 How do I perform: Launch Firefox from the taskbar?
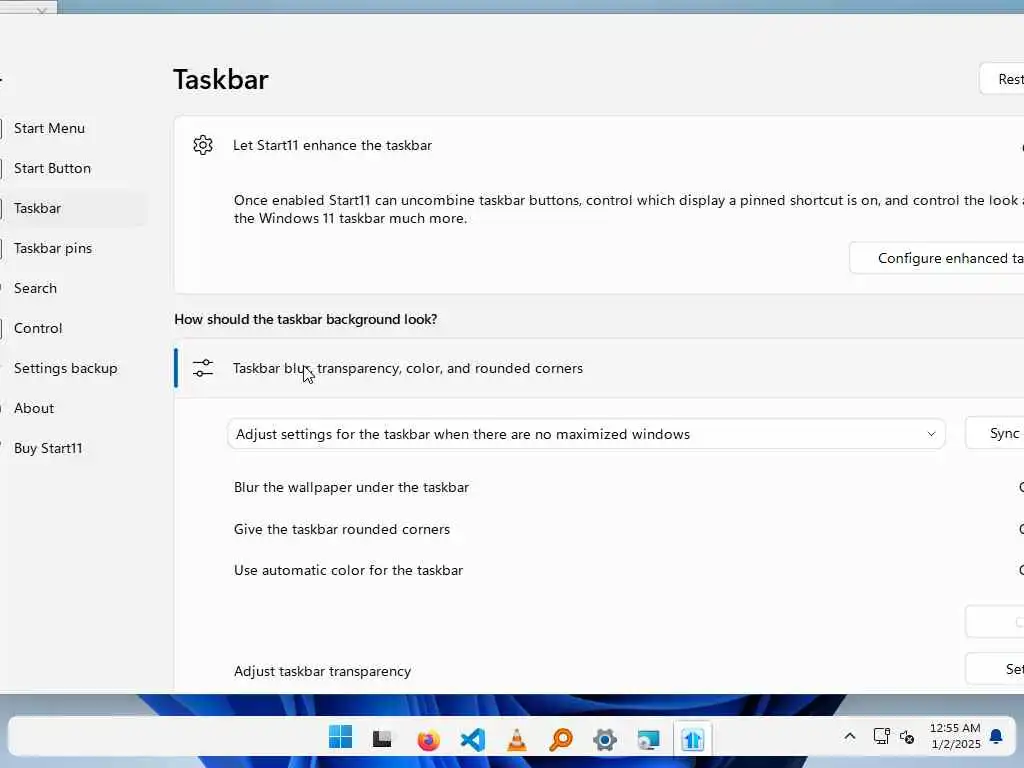click(x=428, y=740)
